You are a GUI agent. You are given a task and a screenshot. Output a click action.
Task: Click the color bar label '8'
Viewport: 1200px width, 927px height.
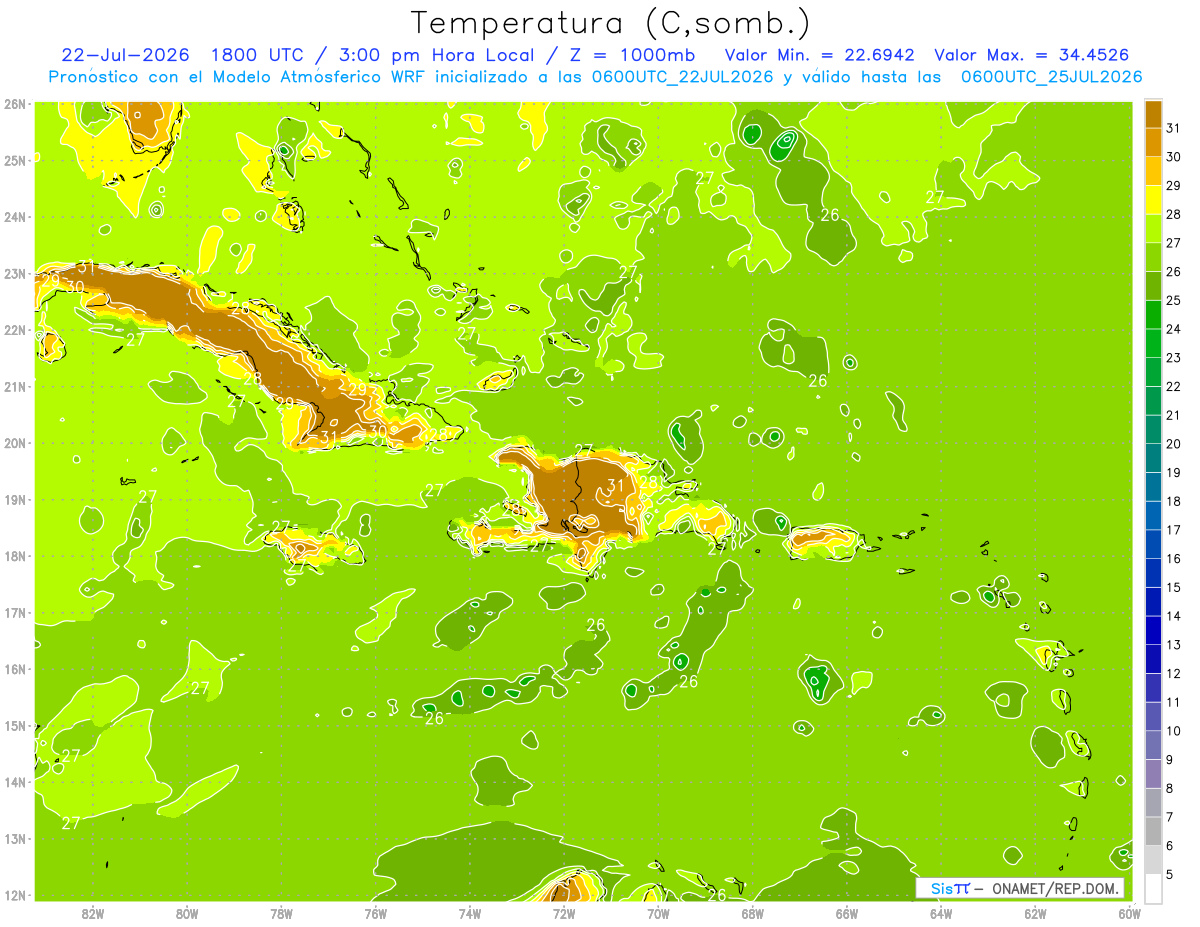tap(1170, 788)
